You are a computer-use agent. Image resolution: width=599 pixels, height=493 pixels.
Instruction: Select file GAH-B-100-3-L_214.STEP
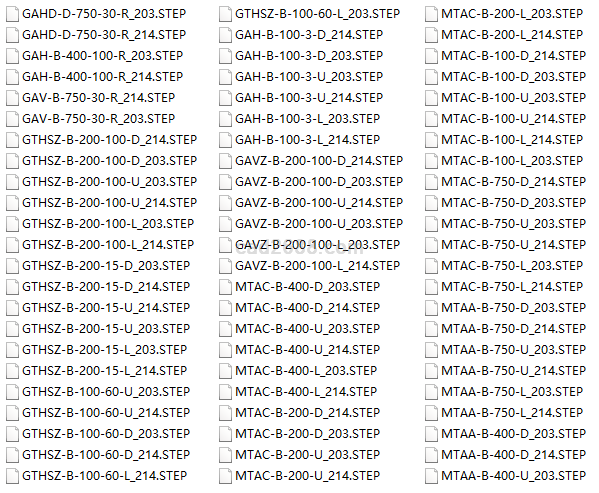308,140
